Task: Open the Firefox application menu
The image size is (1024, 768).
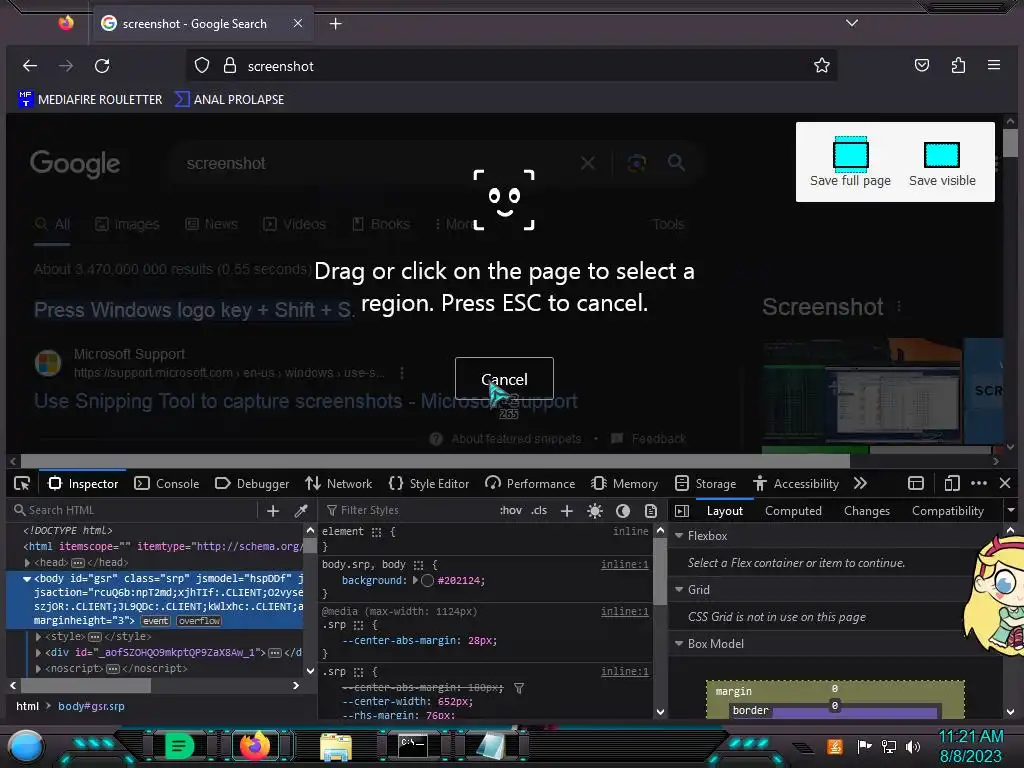Action: click(x=994, y=65)
